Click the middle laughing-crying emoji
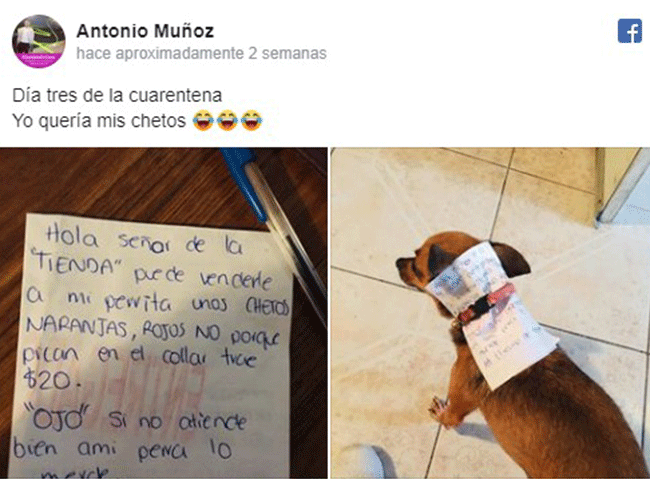Screen dimensions: 650x479 click(x=227, y=121)
